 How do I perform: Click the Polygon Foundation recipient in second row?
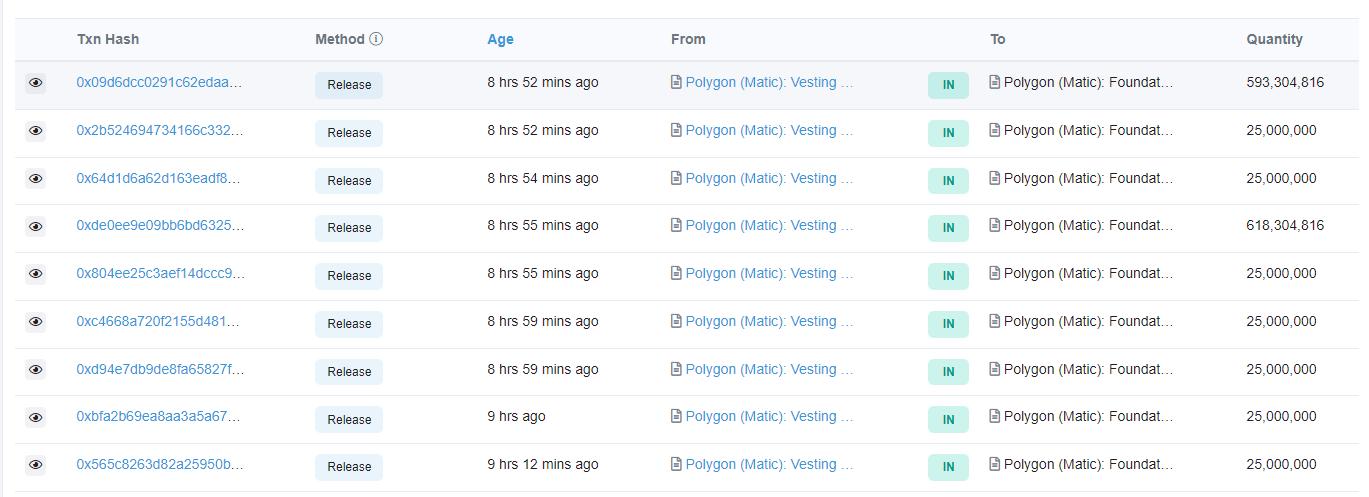tap(1088, 130)
